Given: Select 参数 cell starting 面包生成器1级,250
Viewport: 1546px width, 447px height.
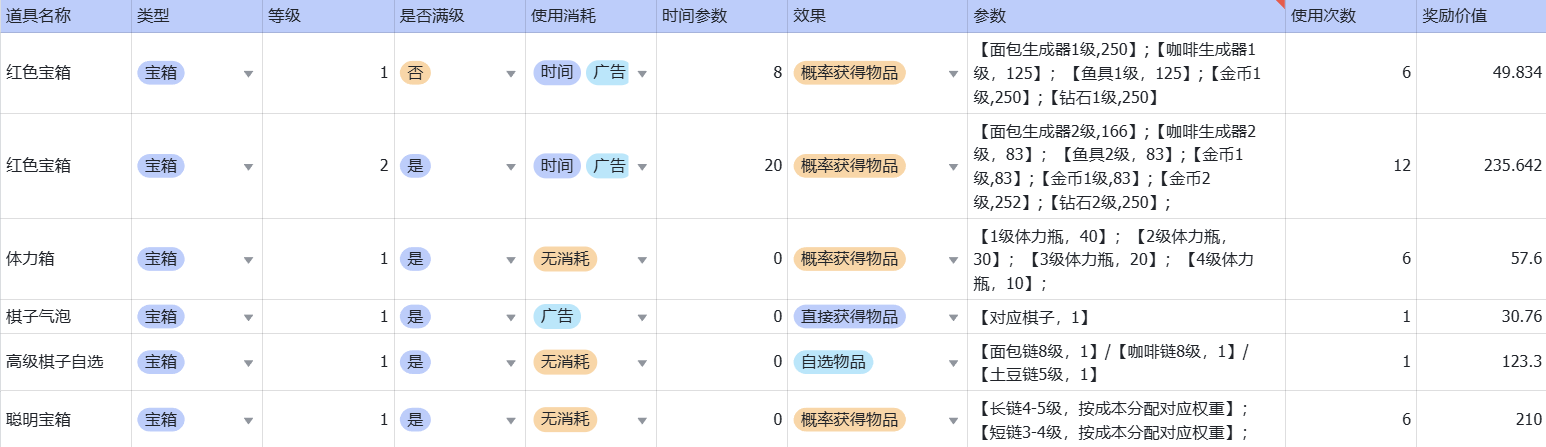Looking at the screenshot, I should click(x=1126, y=73).
